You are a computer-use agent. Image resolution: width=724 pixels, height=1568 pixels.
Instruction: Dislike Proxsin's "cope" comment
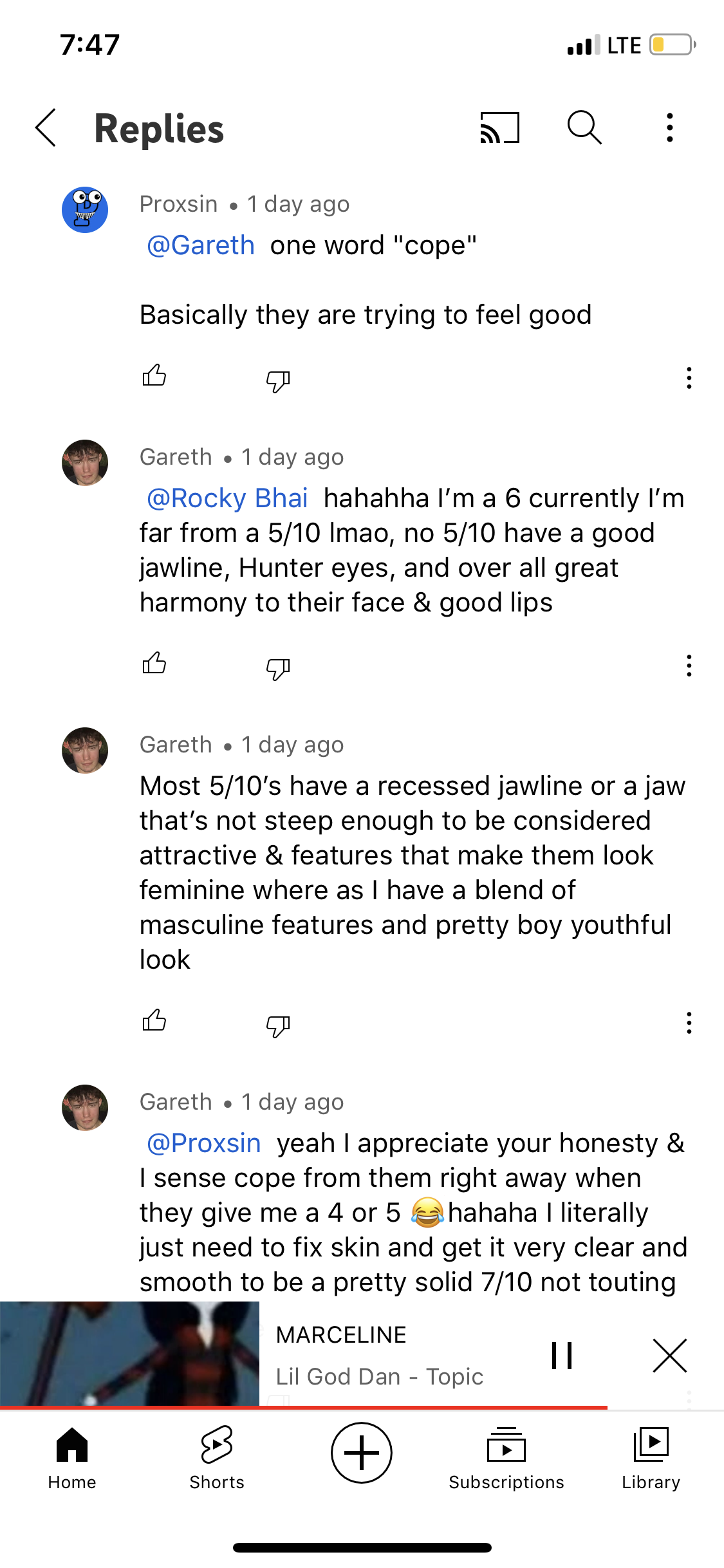[278, 380]
